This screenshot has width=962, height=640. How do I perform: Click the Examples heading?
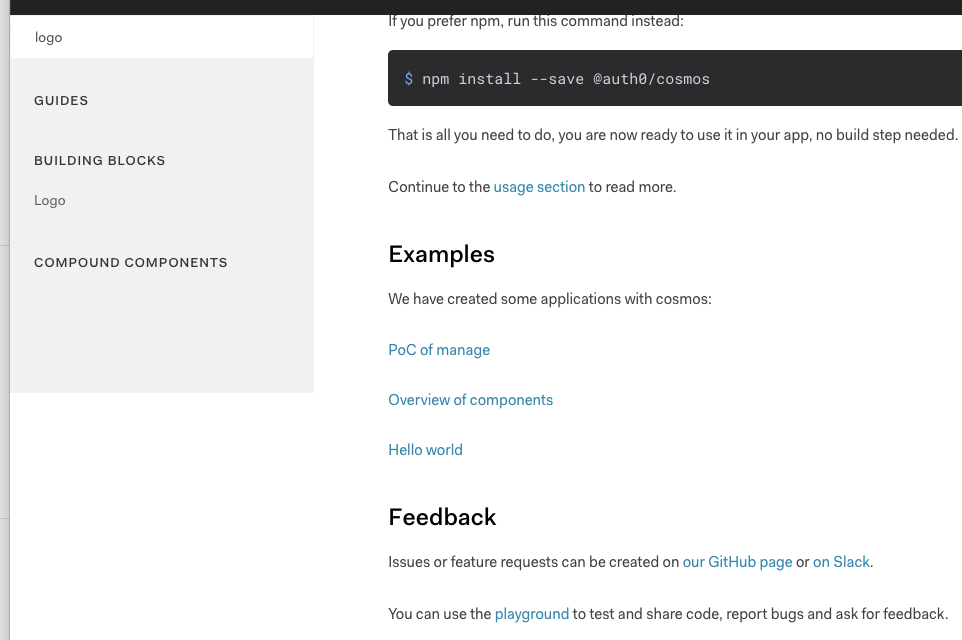pyautogui.click(x=441, y=254)
